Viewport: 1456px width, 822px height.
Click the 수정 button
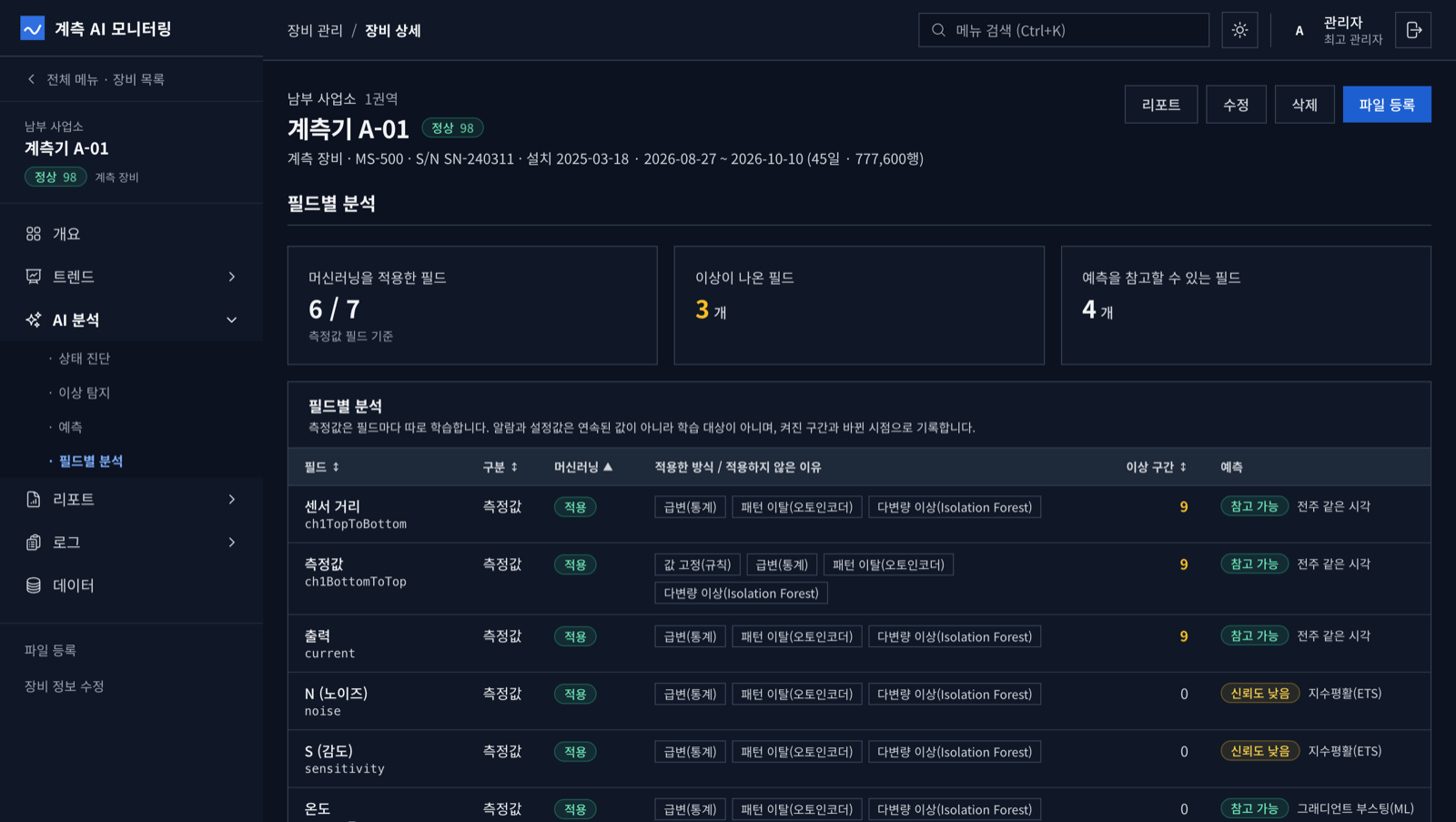click(1236, 105)
